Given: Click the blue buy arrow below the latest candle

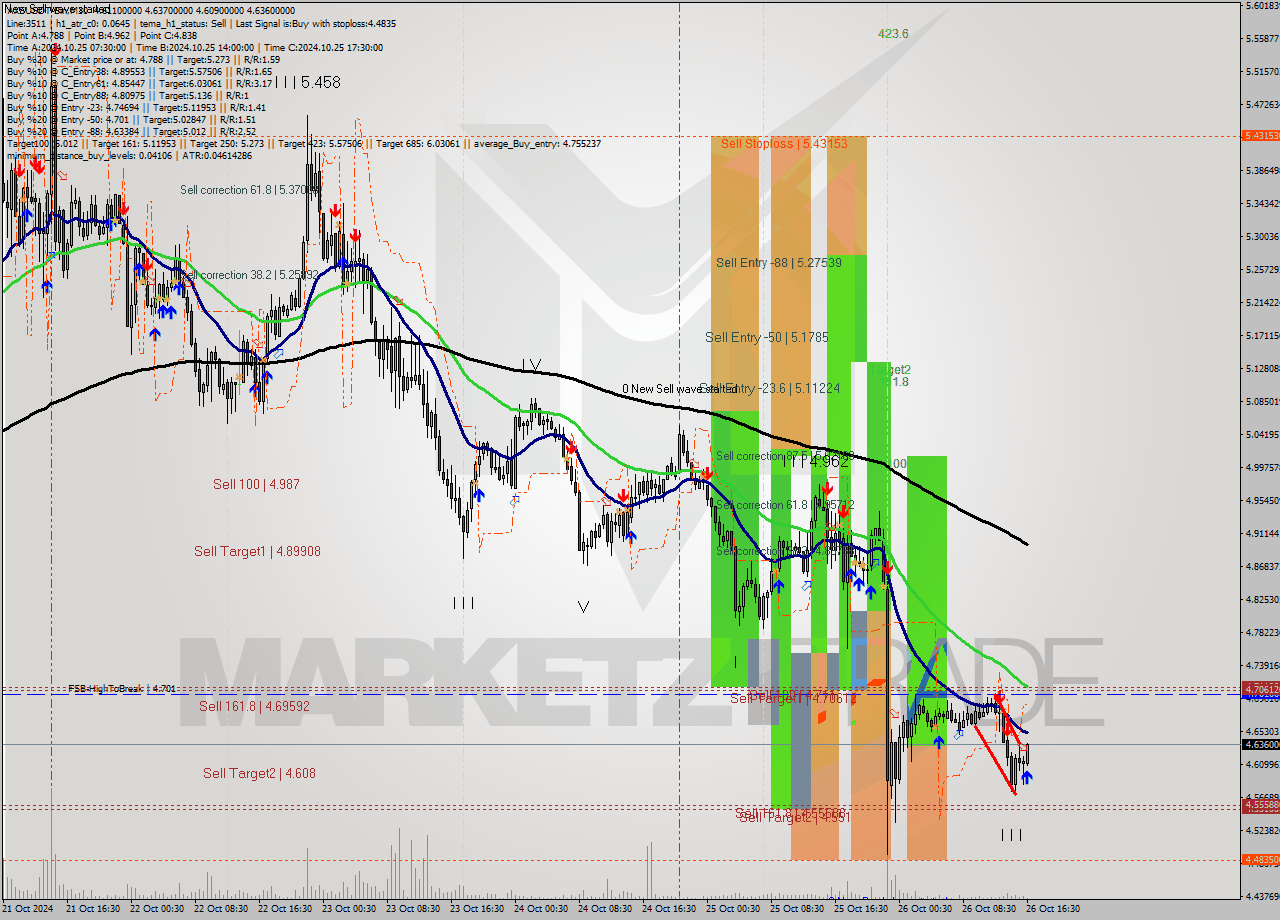Looking at the screenshot, I should 1027,777.
